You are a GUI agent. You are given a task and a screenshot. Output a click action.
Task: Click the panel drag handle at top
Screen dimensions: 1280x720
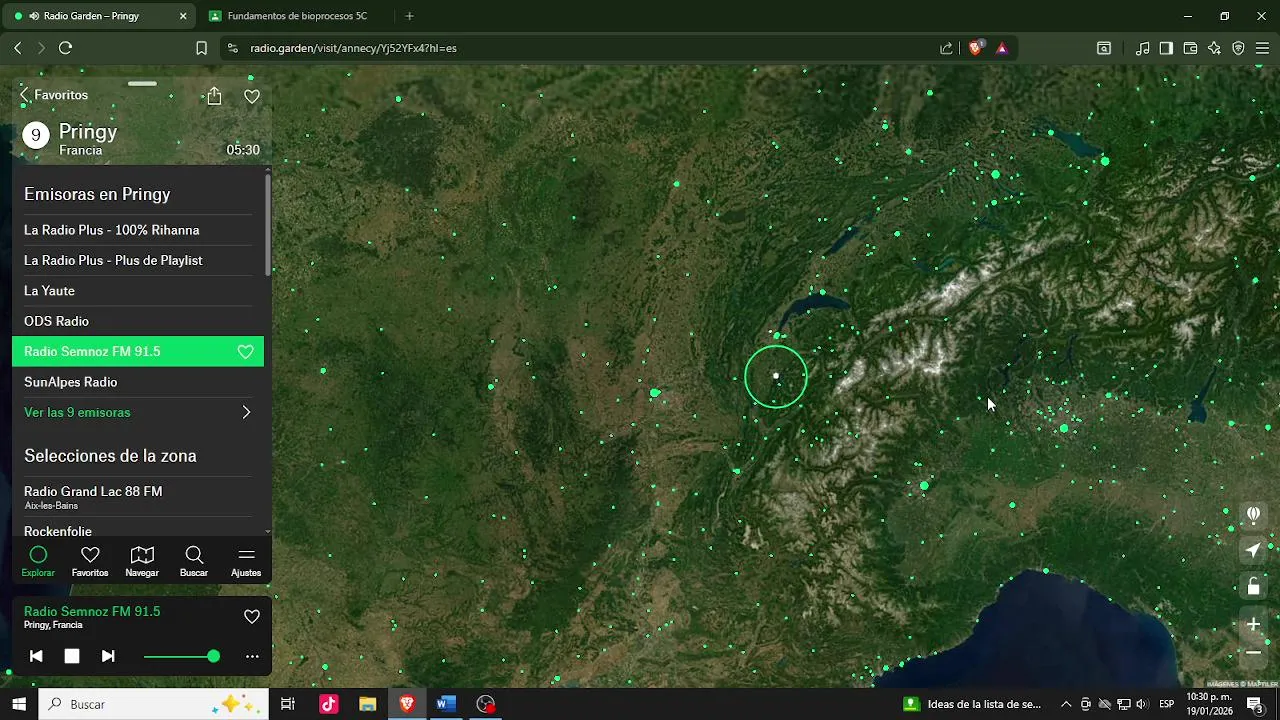pyautogui.click(x=142, y=84)
